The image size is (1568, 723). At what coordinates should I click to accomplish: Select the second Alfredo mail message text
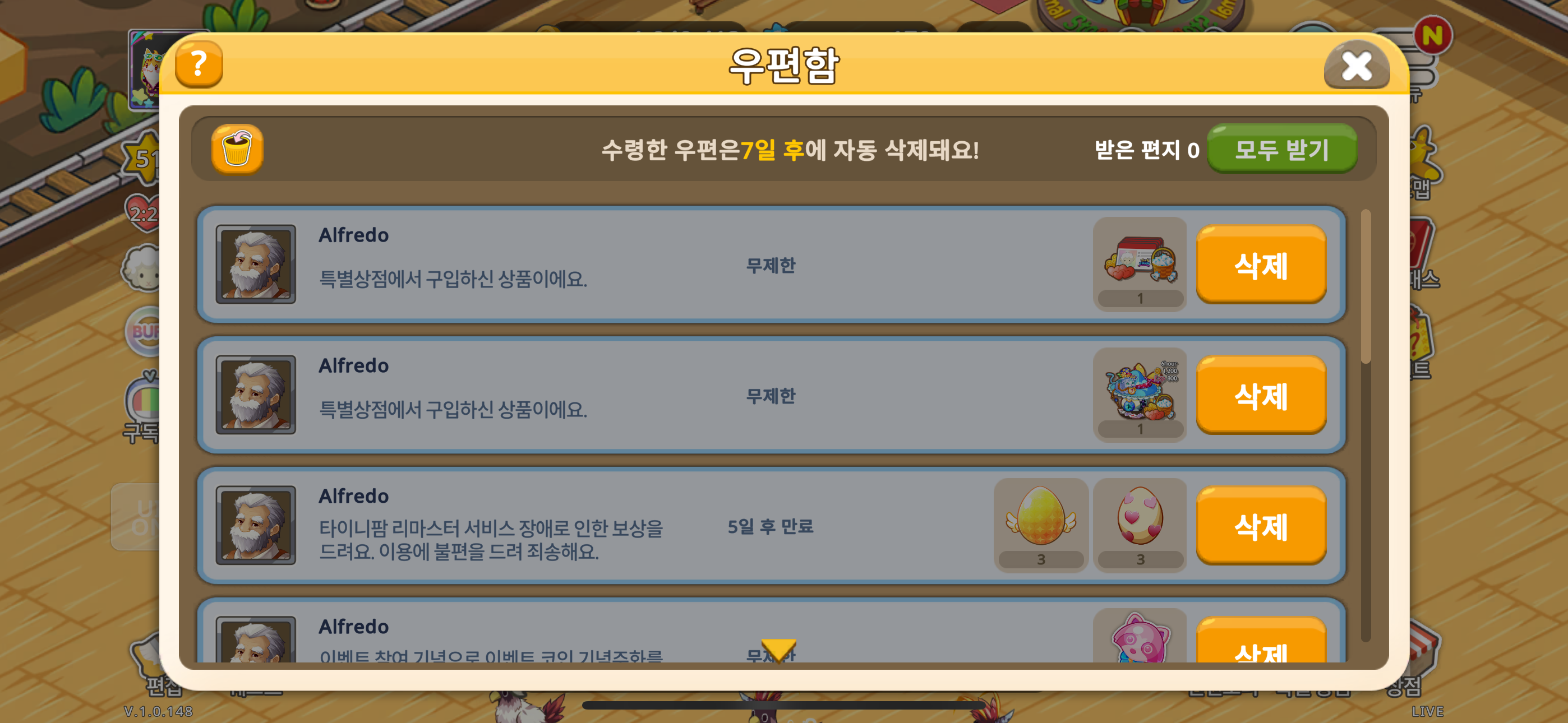453,410
